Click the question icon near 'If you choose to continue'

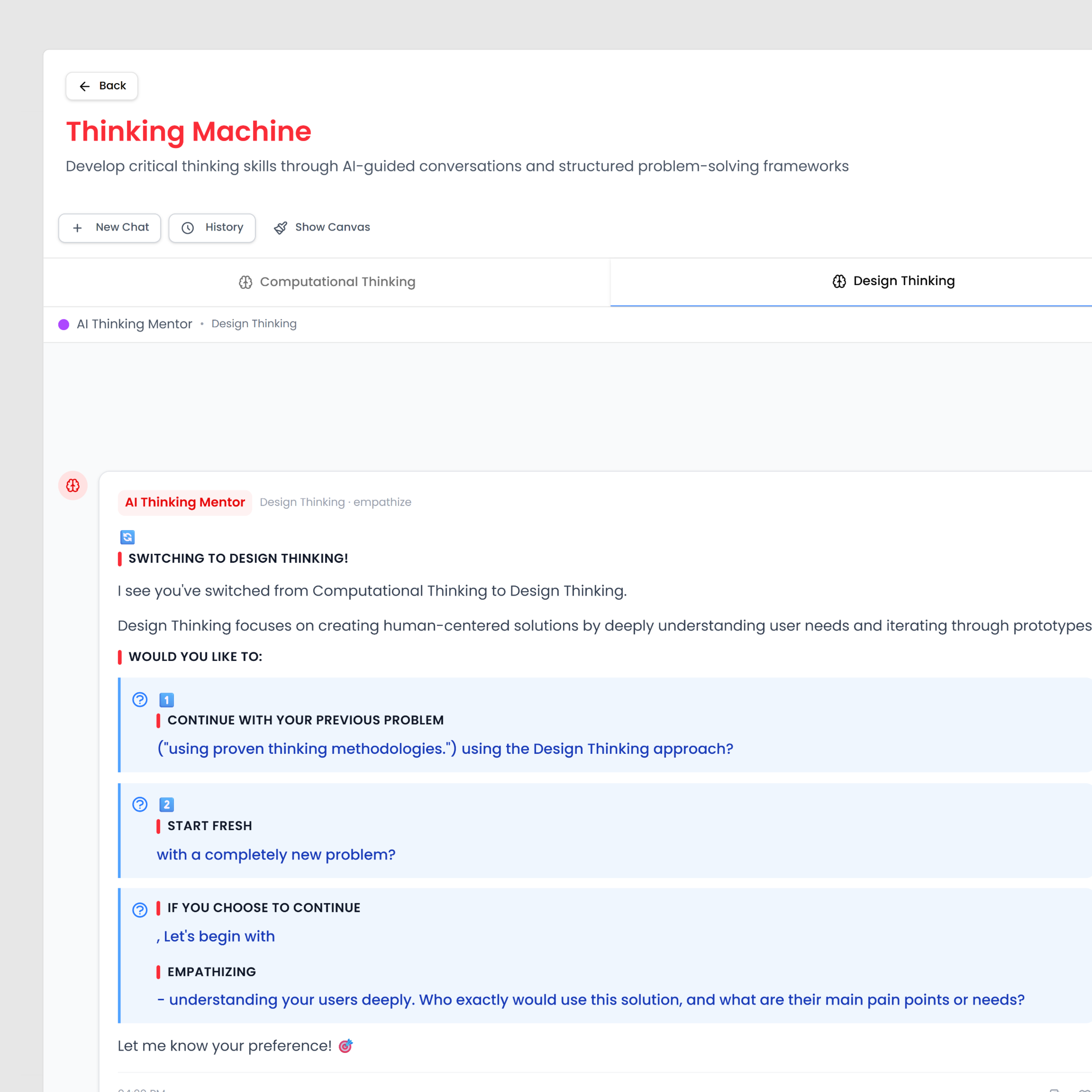coord(140,910)
